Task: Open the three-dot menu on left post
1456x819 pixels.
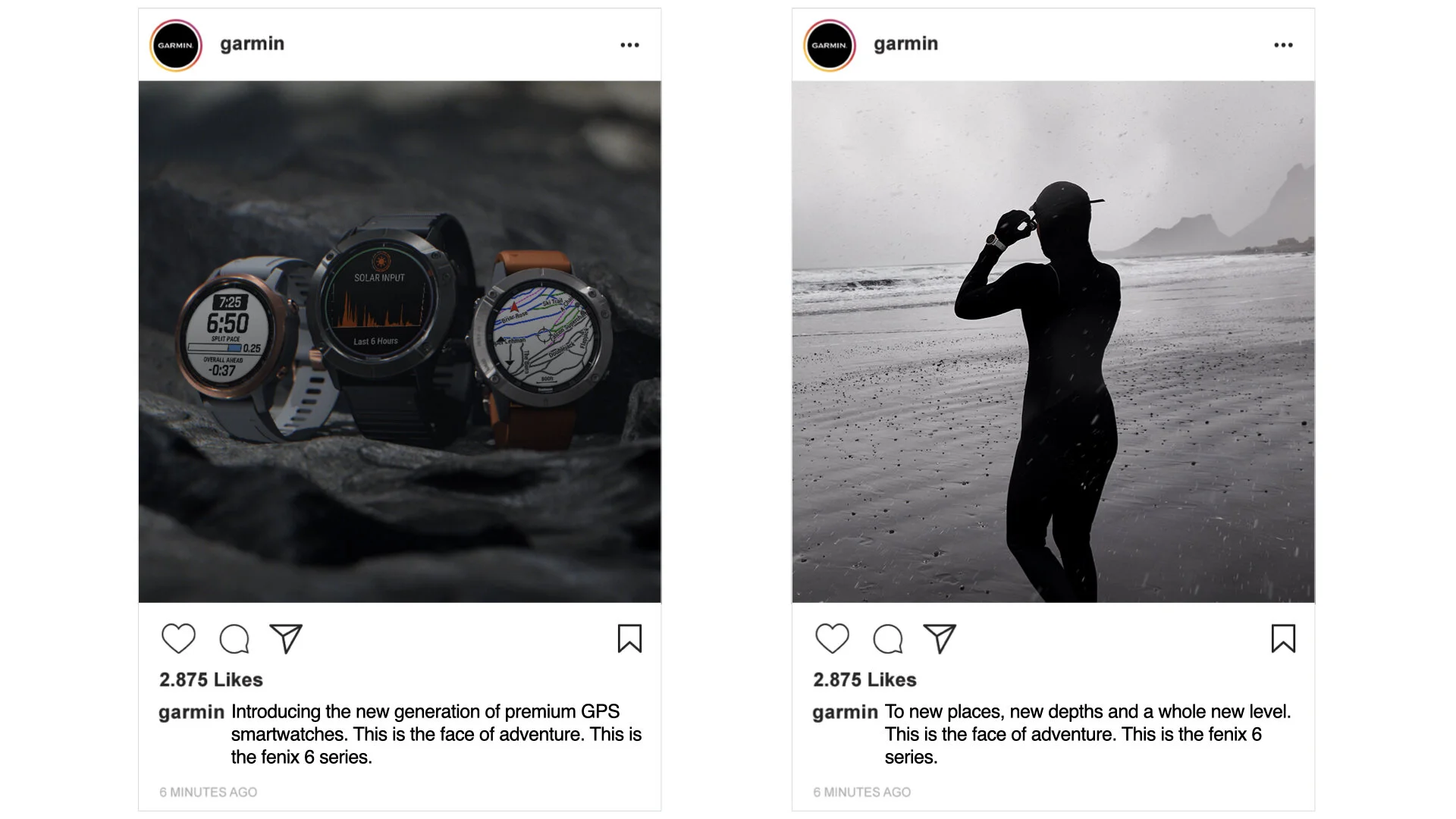Action: [x=629, y=45]
